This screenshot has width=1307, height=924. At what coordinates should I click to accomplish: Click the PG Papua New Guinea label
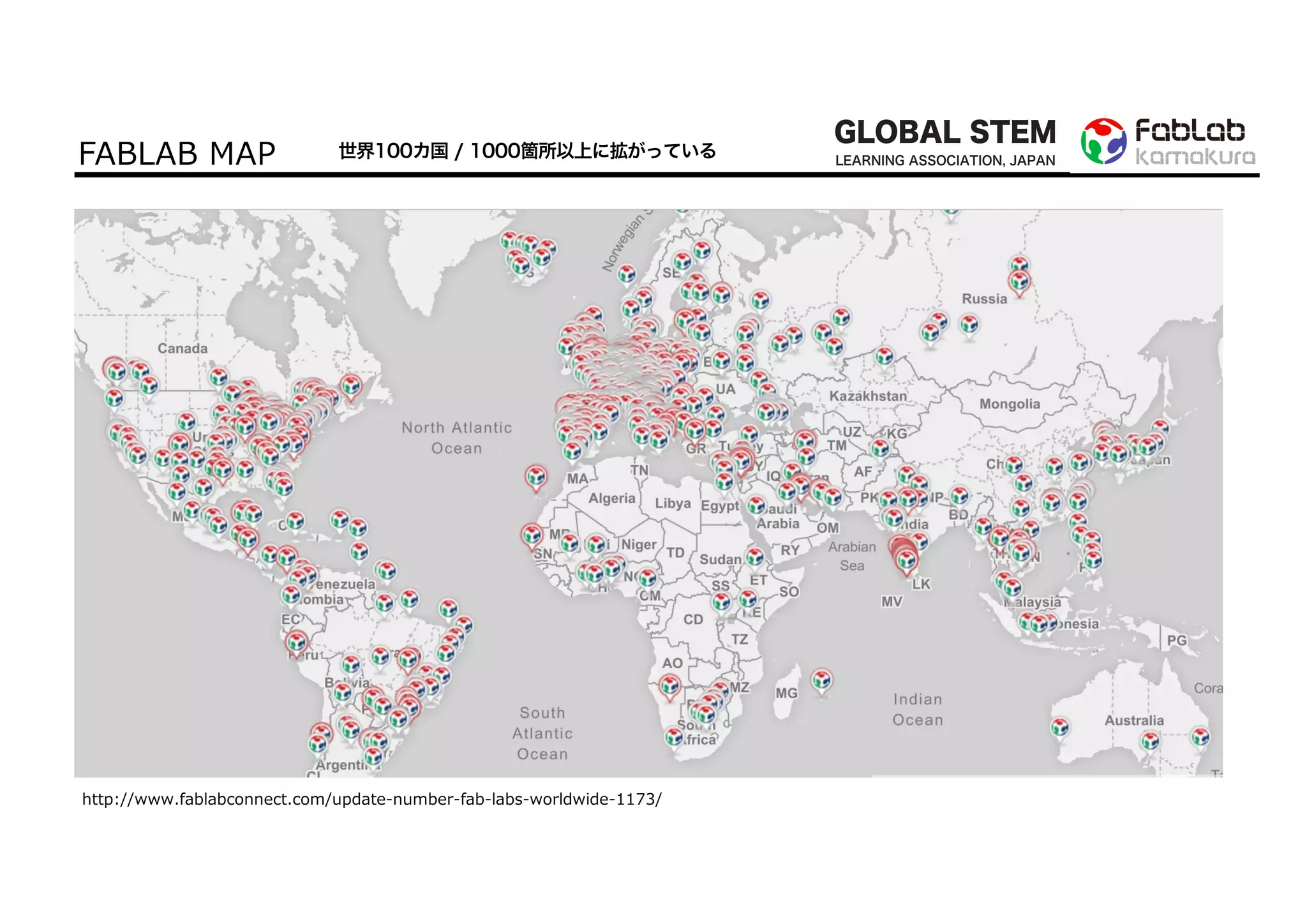(x=1177, y=640)
